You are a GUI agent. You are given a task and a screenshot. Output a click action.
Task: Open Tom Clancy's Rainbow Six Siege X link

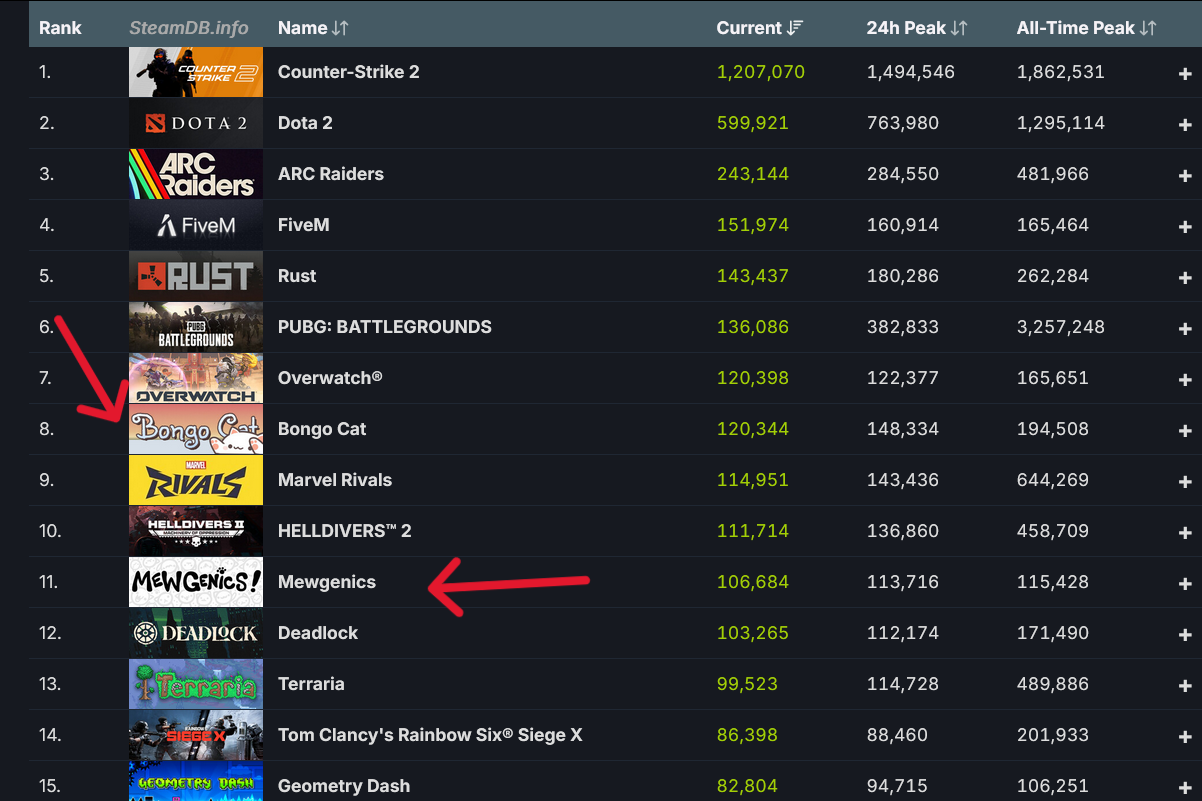pyautogui.click(x=430, y=735)
